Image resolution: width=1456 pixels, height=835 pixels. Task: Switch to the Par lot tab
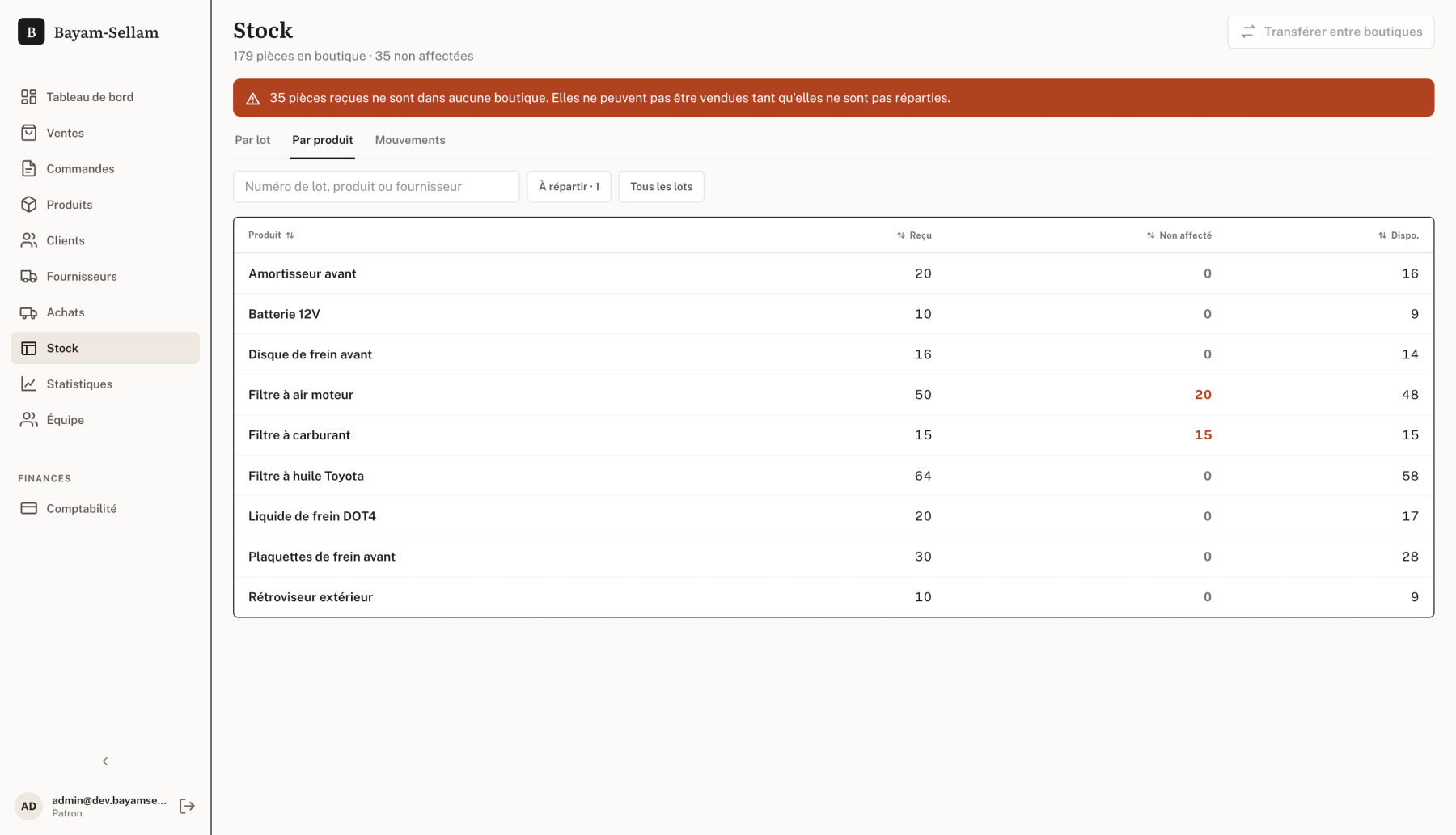click(x=252, y=140)
